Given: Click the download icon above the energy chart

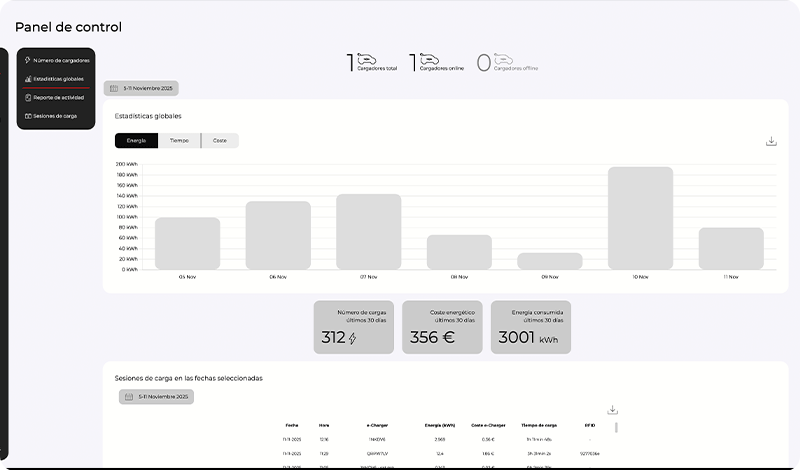Looking at the screenshot, I should pos(771,141).
